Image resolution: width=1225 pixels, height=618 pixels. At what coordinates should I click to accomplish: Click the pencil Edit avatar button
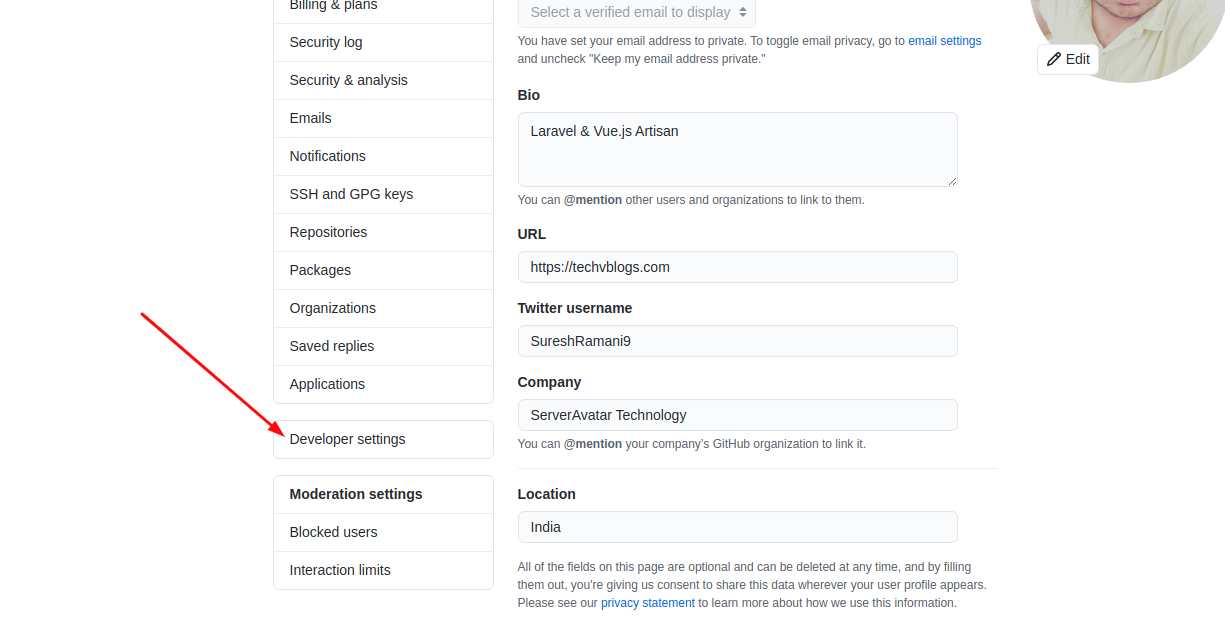pyautogui.click(x=1068, y=59)
